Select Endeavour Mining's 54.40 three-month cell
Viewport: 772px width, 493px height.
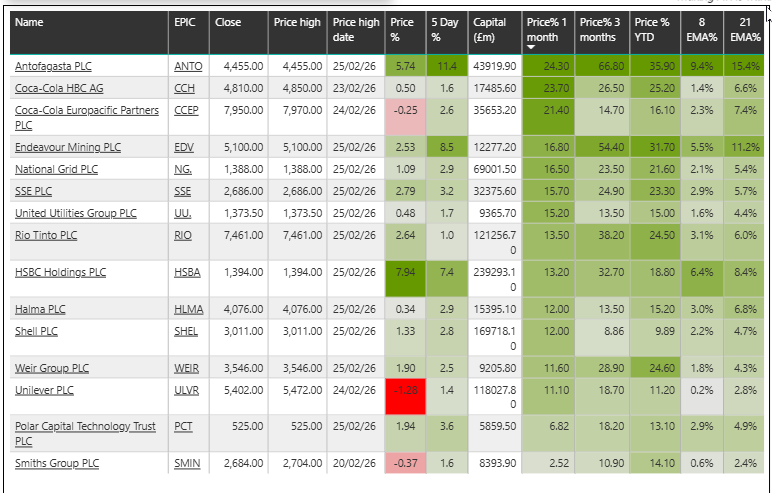[602, 147]
